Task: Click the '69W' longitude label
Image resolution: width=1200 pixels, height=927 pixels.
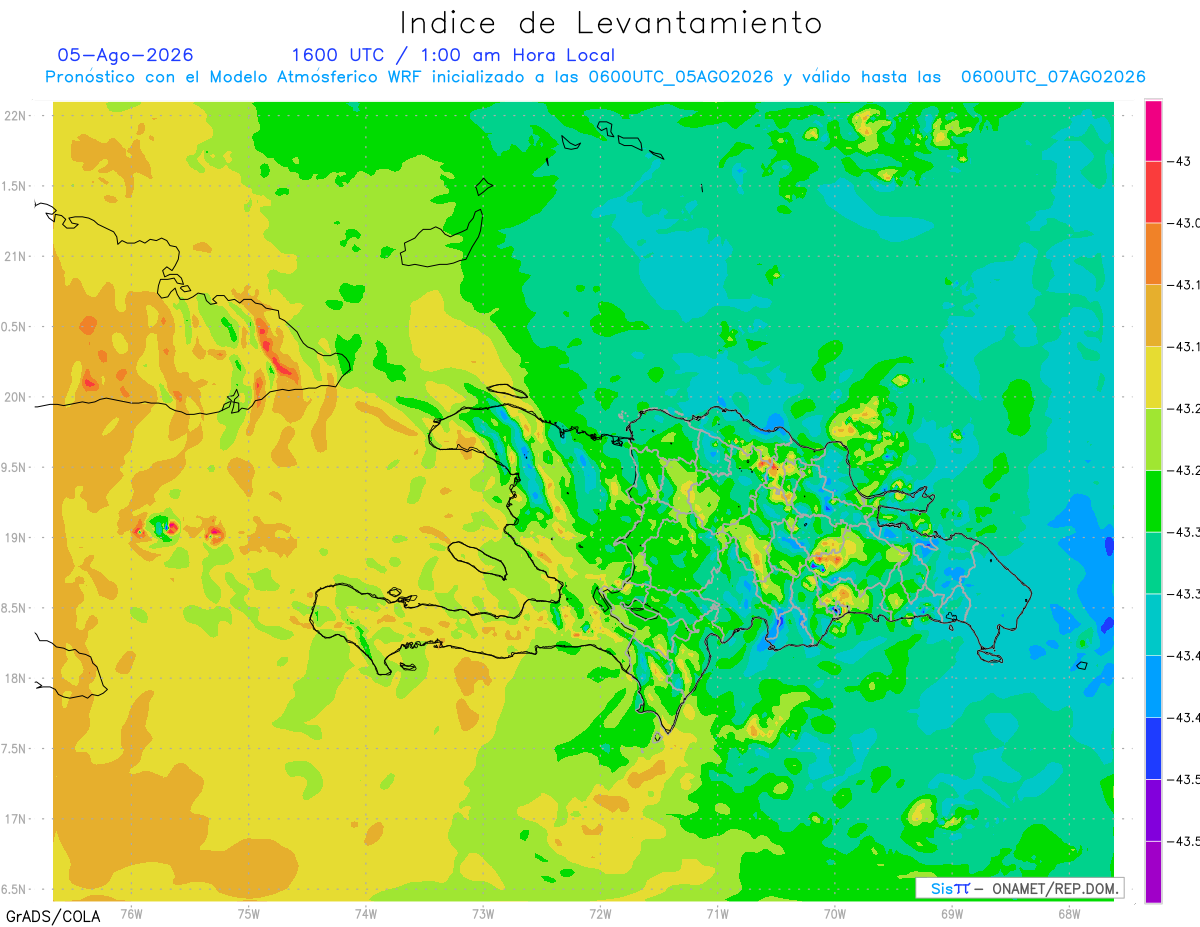Action: (952, 913)
